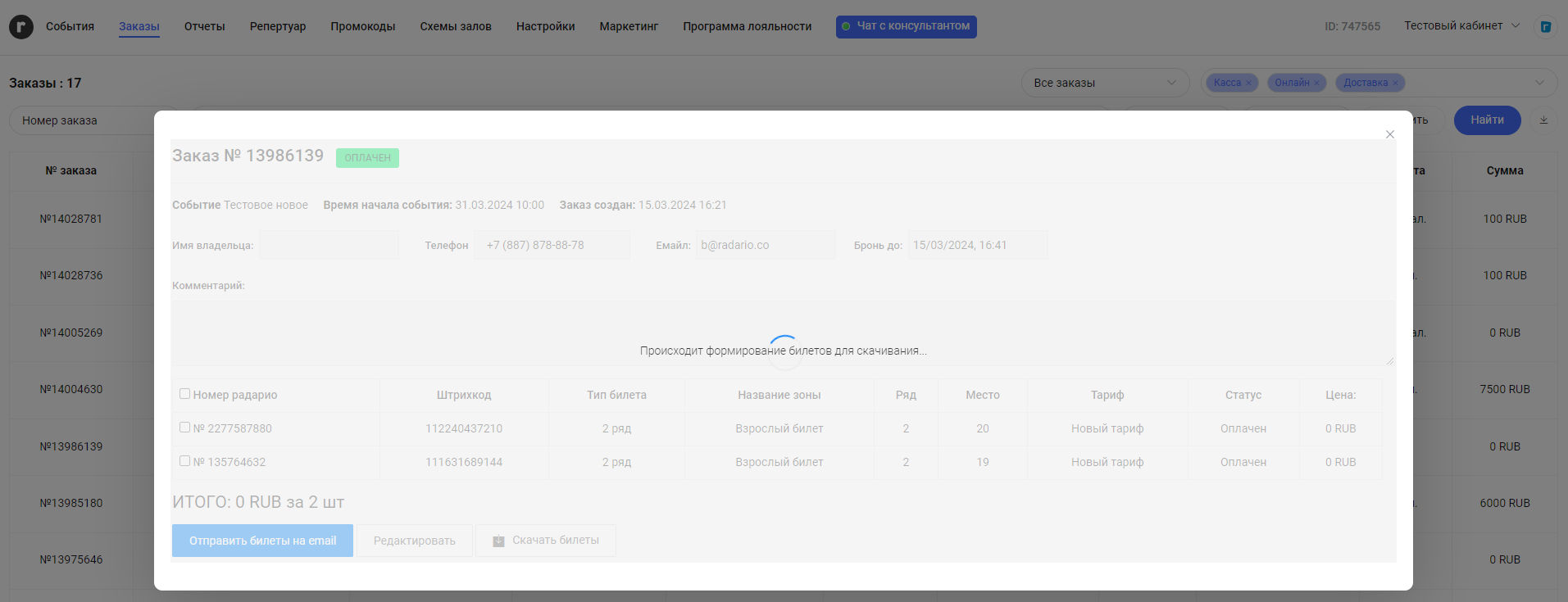Close the order details dialog
The image size is (1568, 602).
coord(1390,134)
